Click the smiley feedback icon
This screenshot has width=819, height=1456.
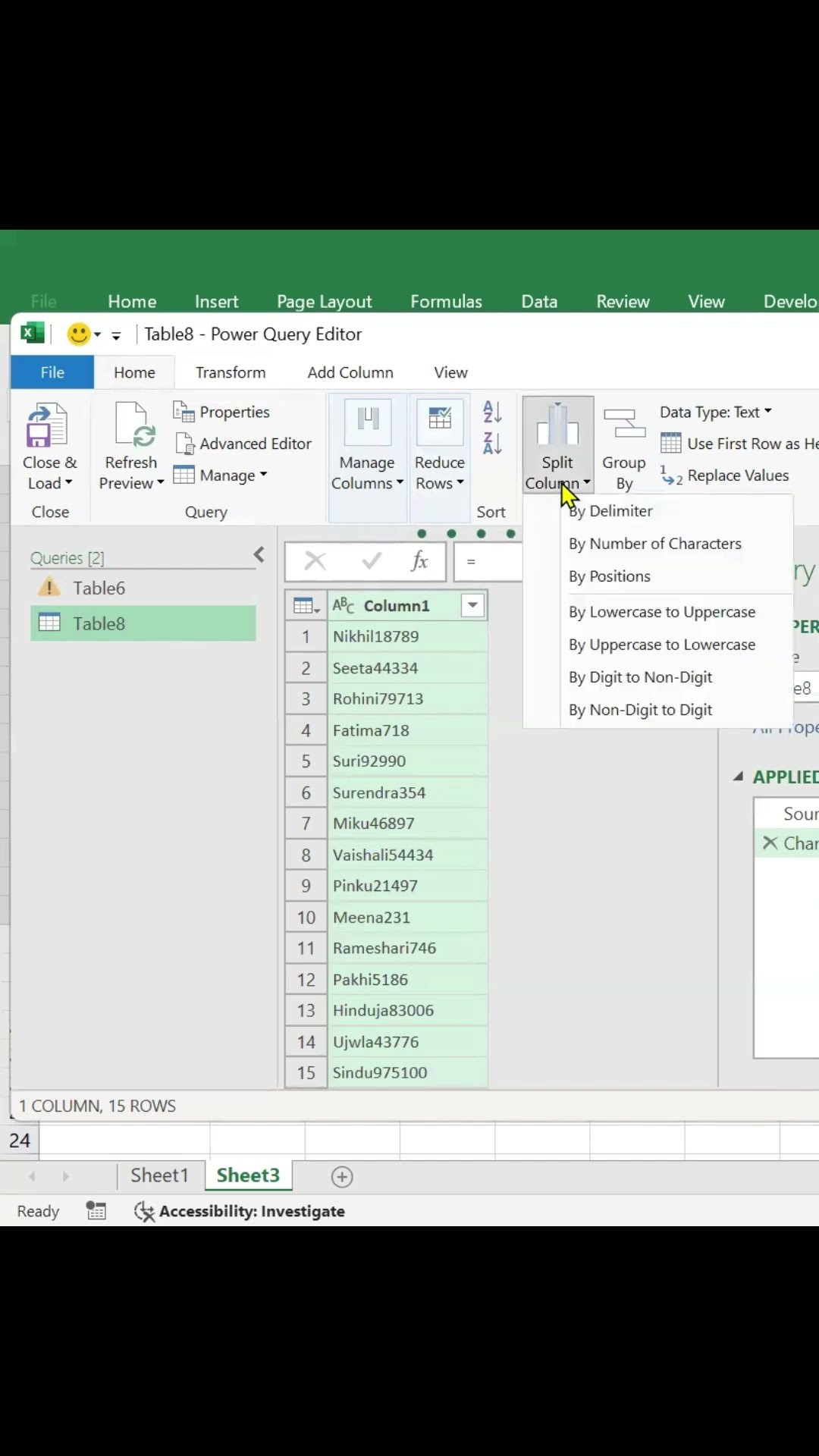tap(79, 334)
